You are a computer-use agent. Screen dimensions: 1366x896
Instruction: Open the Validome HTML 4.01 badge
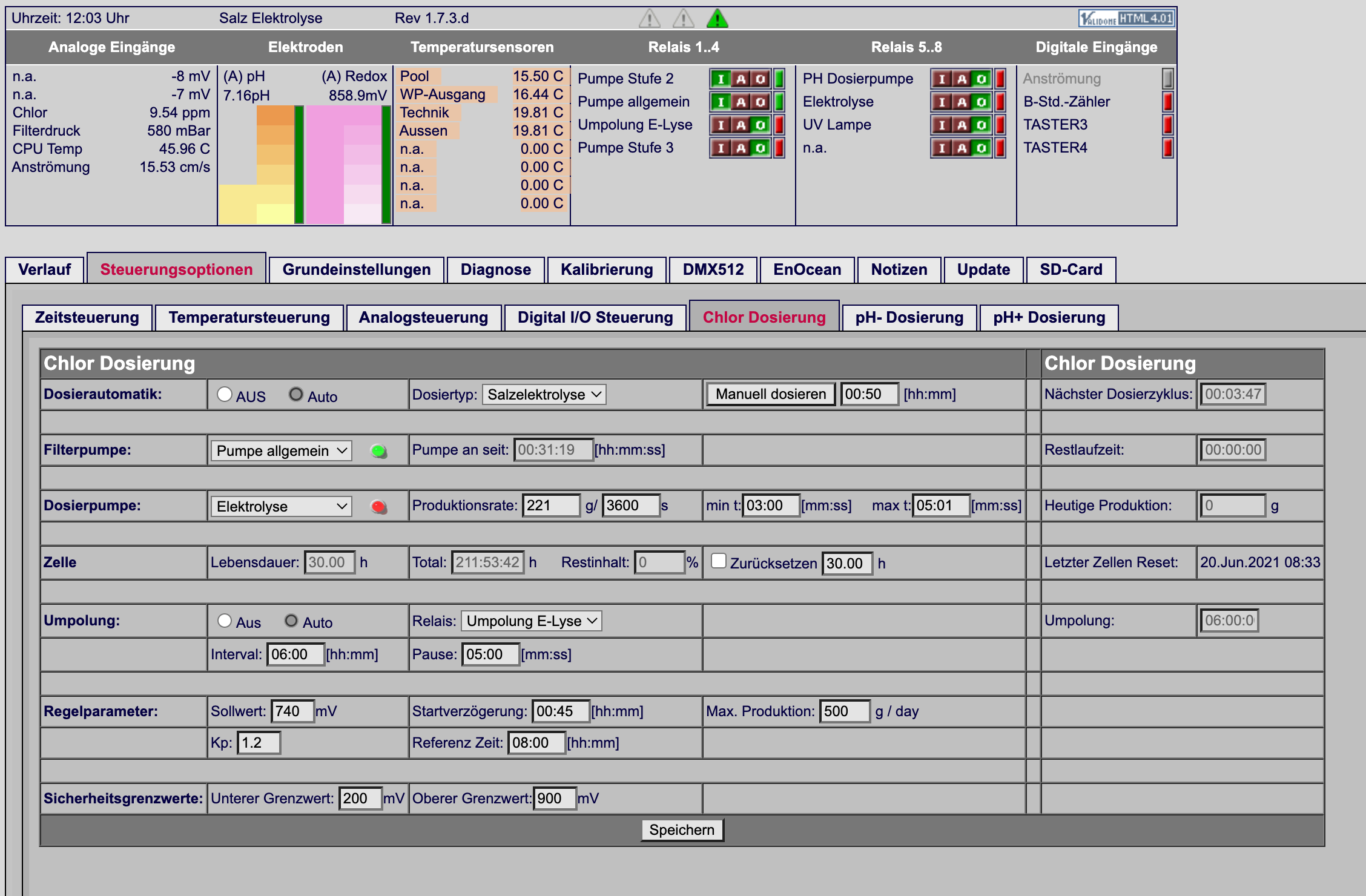pyautogui.click(x=1126, y=19)
